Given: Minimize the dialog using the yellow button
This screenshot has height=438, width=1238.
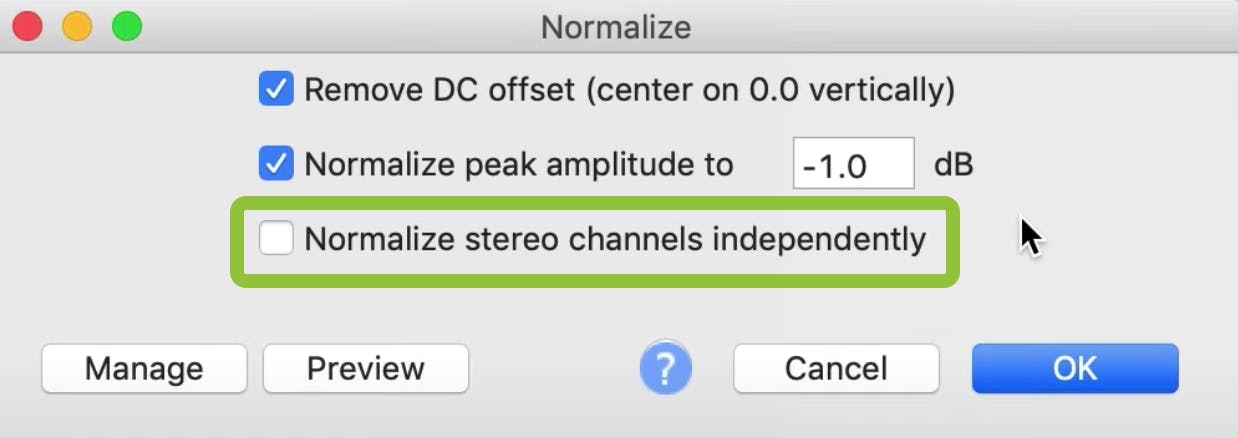Looking at the screenshot, I should 77,26.
